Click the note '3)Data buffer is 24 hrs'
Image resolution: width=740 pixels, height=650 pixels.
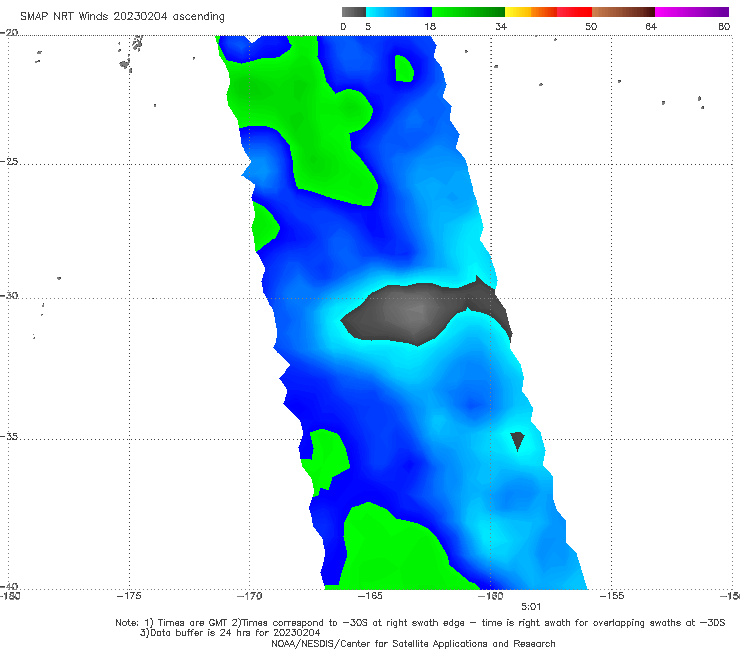[230, 633]
